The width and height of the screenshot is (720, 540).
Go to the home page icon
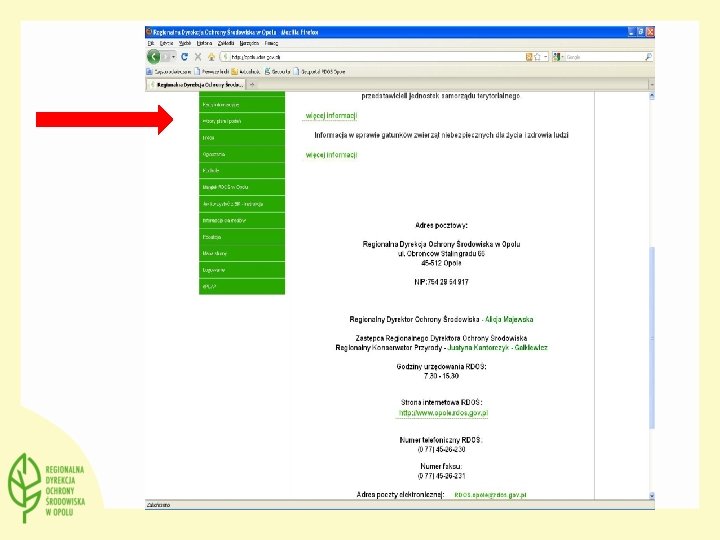(x=211, y=56)
